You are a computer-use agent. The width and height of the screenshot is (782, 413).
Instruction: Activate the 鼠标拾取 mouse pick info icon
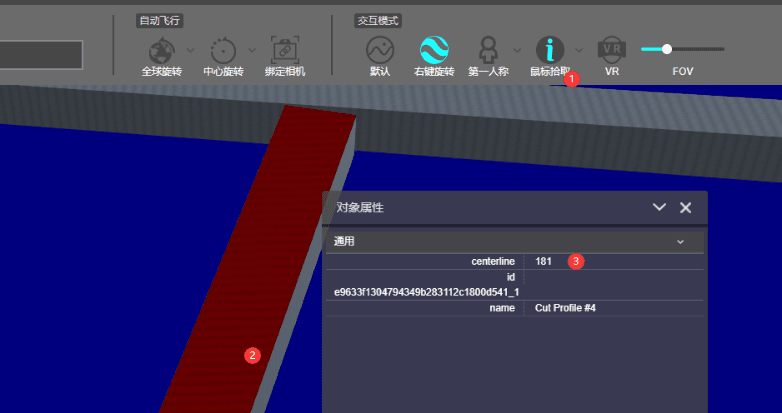[x=550, y=50]
